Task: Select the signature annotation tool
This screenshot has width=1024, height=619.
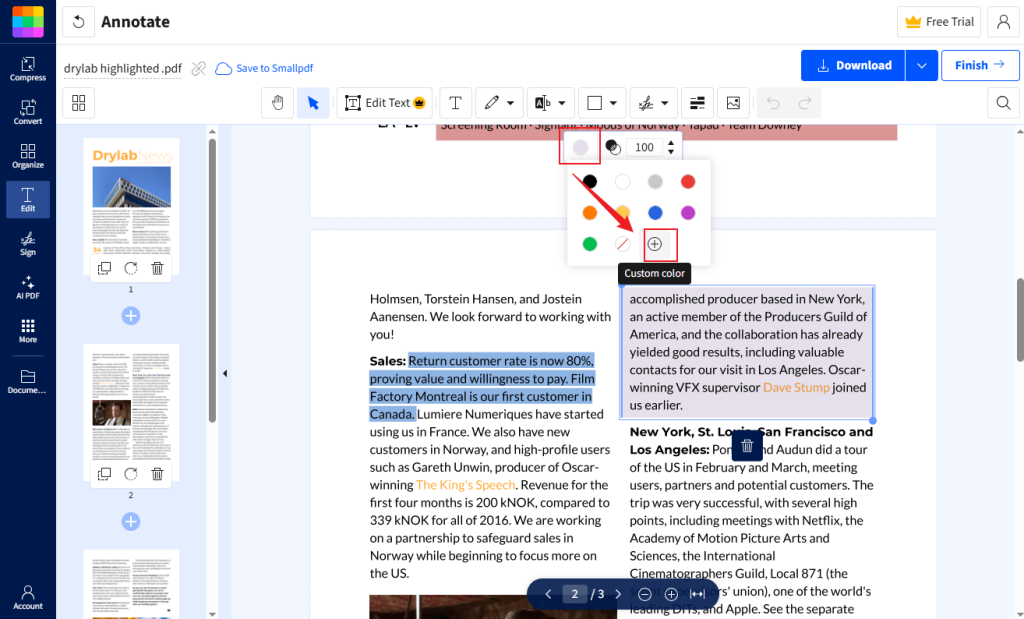Action: coord(647,102)
